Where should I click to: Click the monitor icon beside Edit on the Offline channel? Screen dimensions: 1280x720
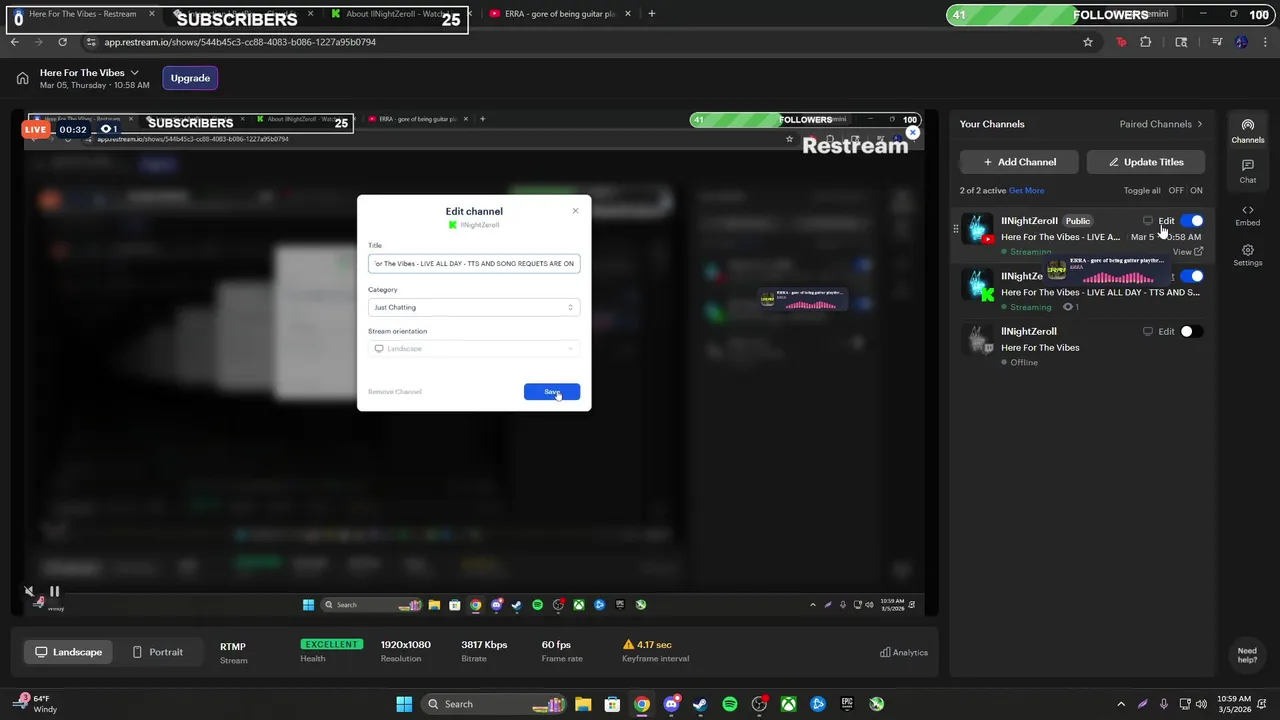[x=1148, y=332]
